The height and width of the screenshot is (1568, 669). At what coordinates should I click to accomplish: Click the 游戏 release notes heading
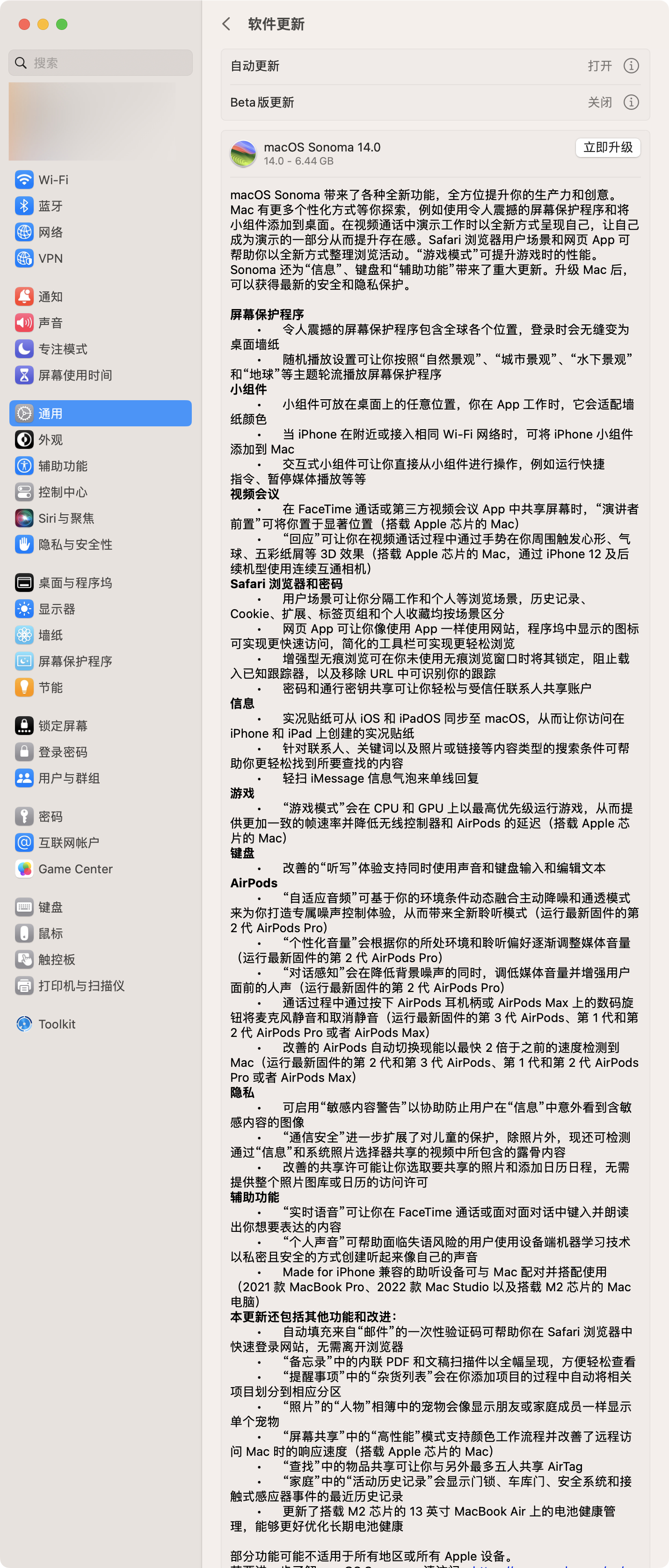click(242, 793)
